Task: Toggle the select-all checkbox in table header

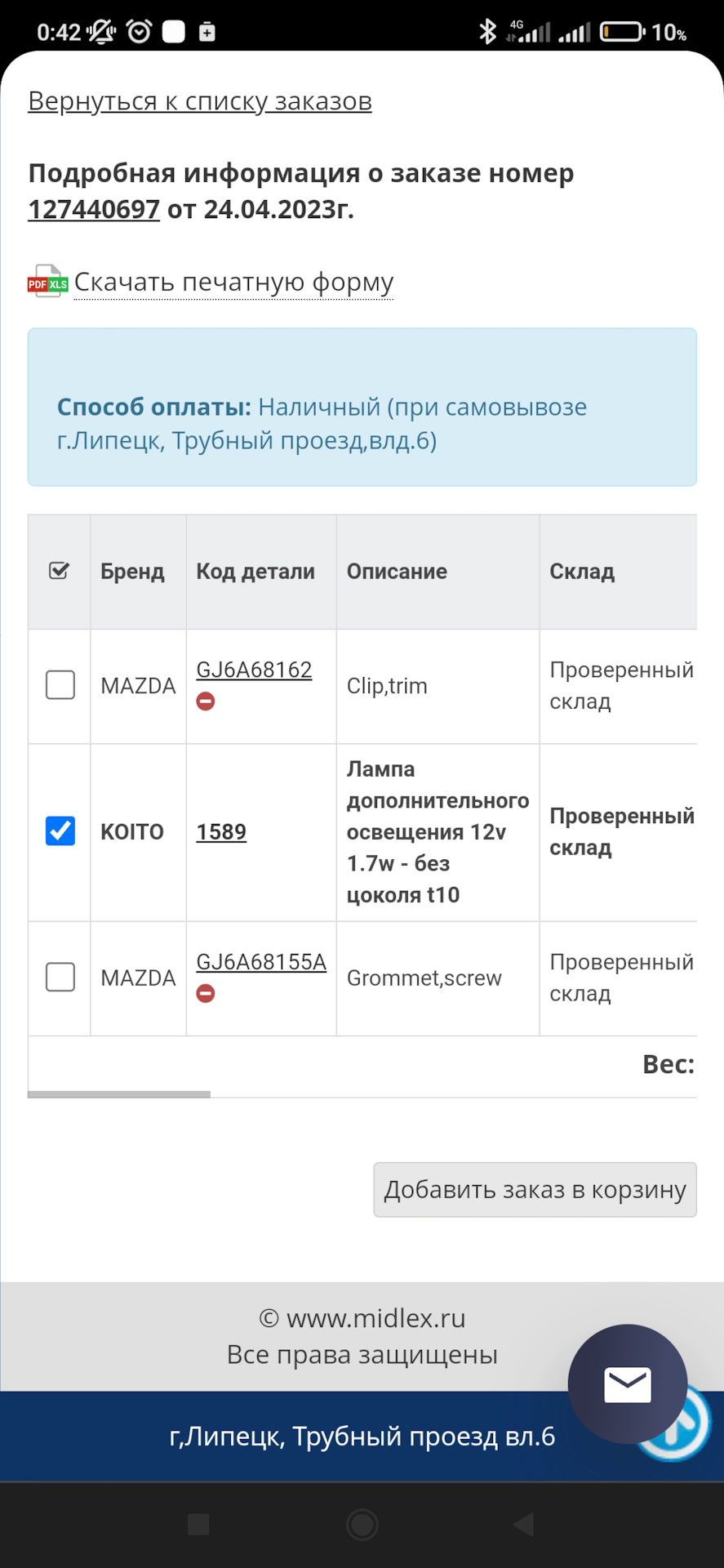Action: 58,572
